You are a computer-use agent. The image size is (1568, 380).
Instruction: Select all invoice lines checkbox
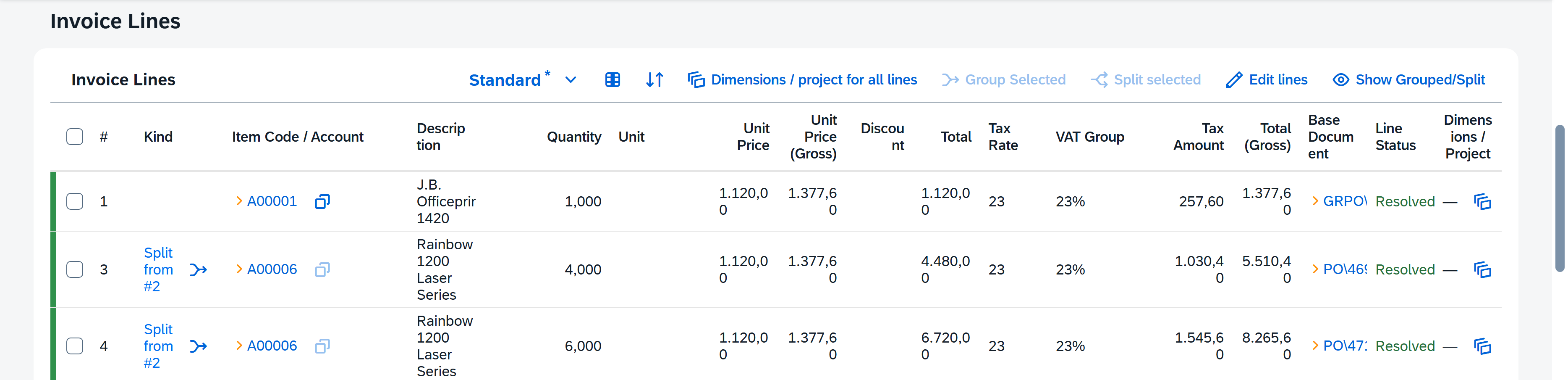[x=75, y=137]
